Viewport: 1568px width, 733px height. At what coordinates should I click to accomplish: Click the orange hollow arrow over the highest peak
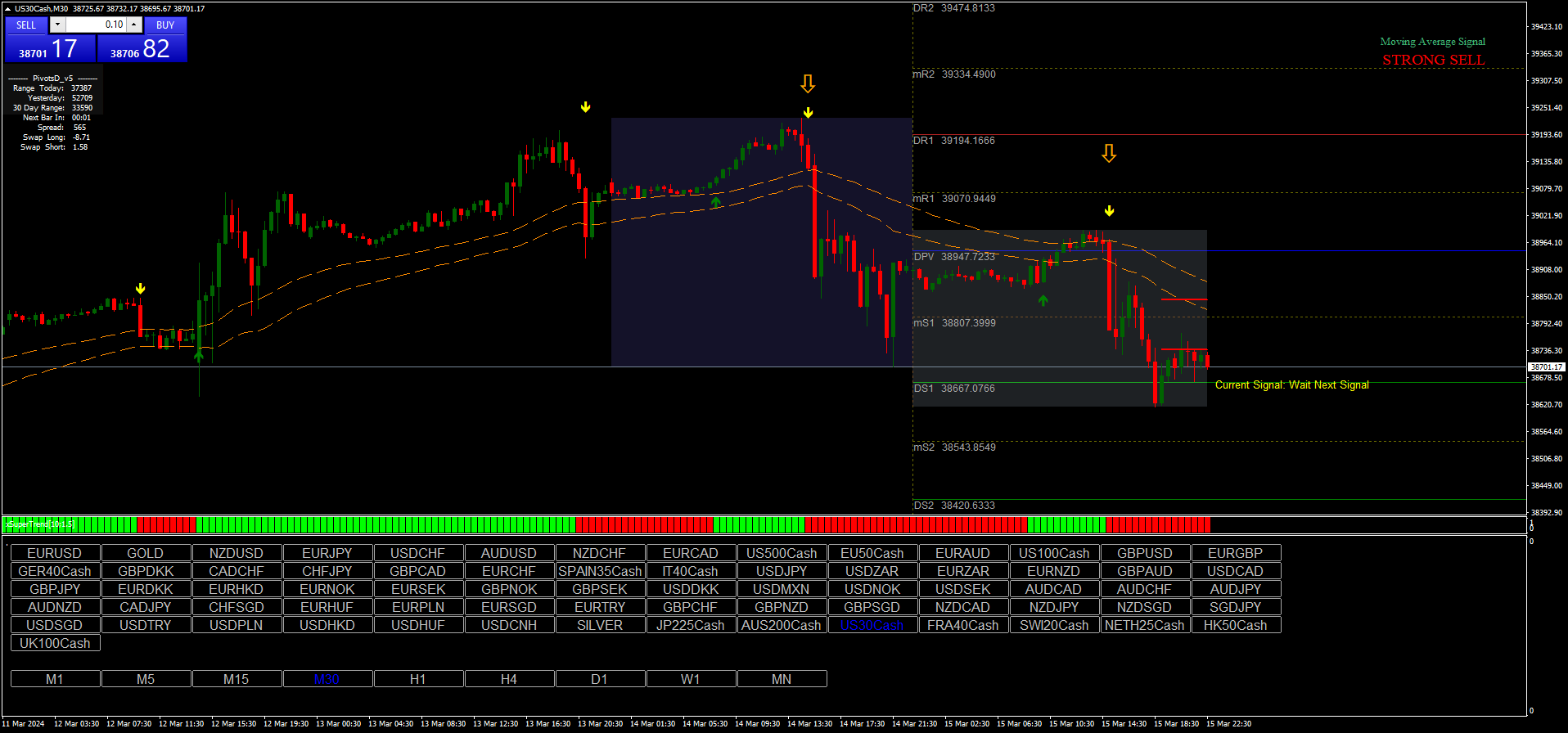coord(808,83)
